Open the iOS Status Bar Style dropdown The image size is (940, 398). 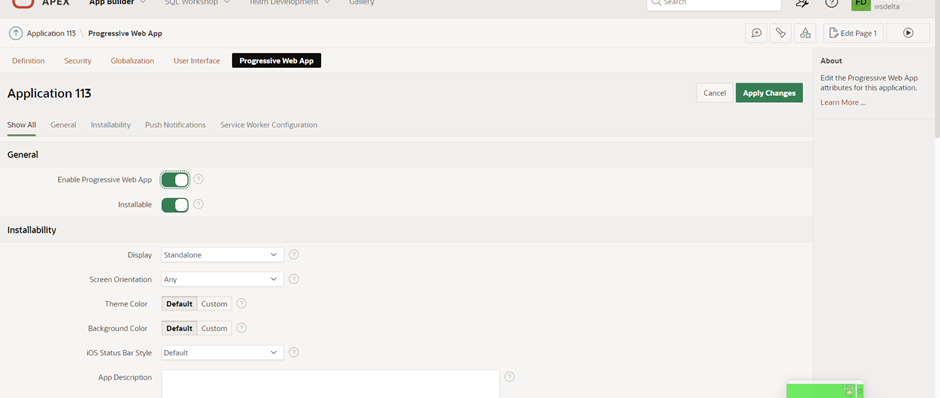[222, 353]
